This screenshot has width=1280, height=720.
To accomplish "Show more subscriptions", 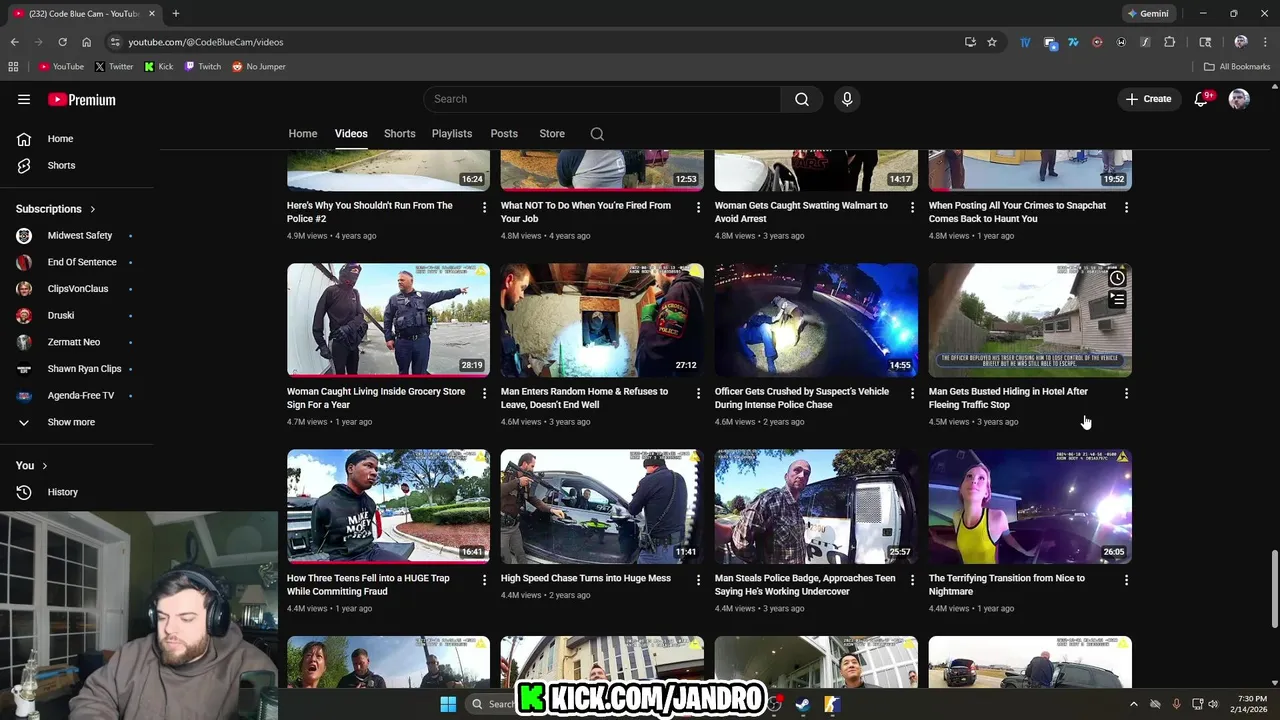I will pos(70,422).
